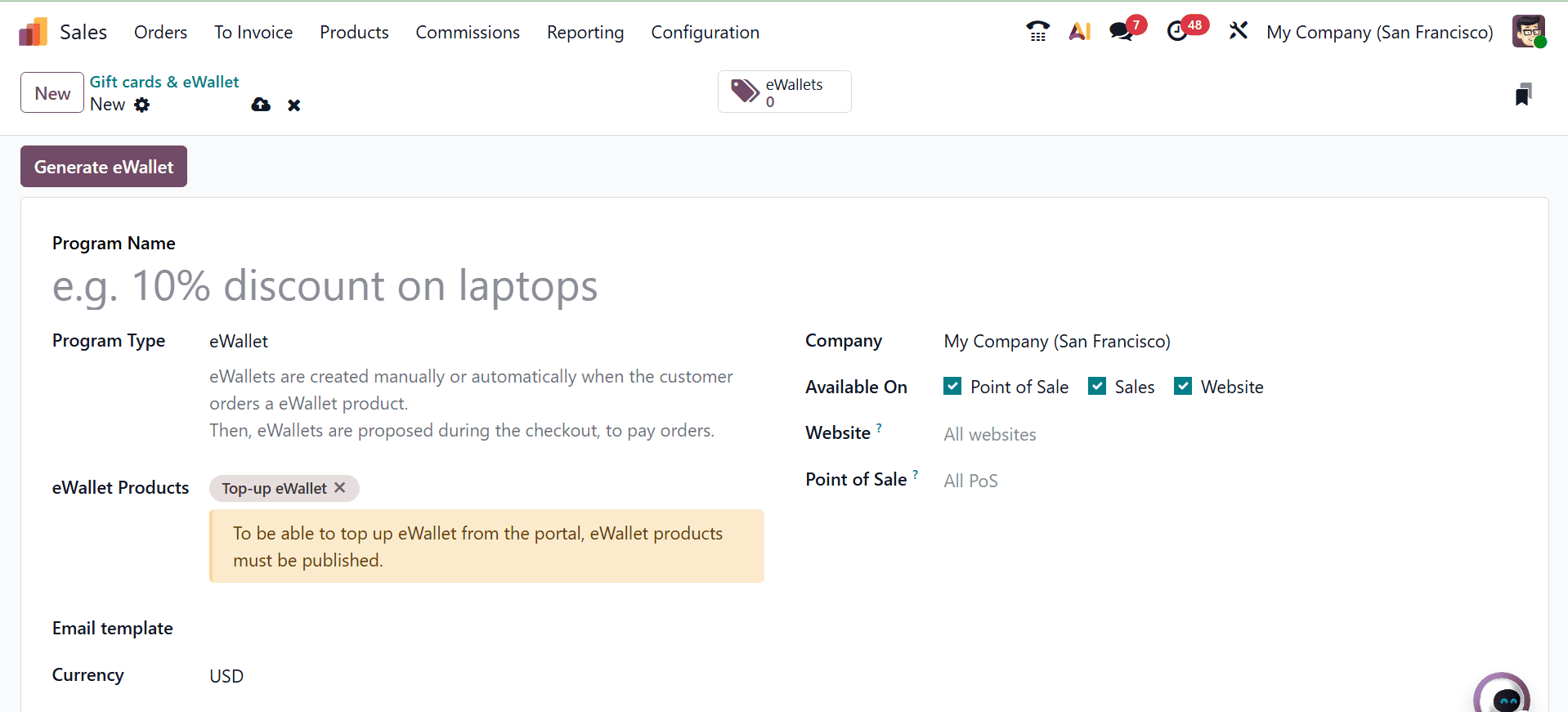Uncheck the Point of Sale checkbox
Image resolution: width=1568 pixels, height=712 pixels.
point(952,387)
